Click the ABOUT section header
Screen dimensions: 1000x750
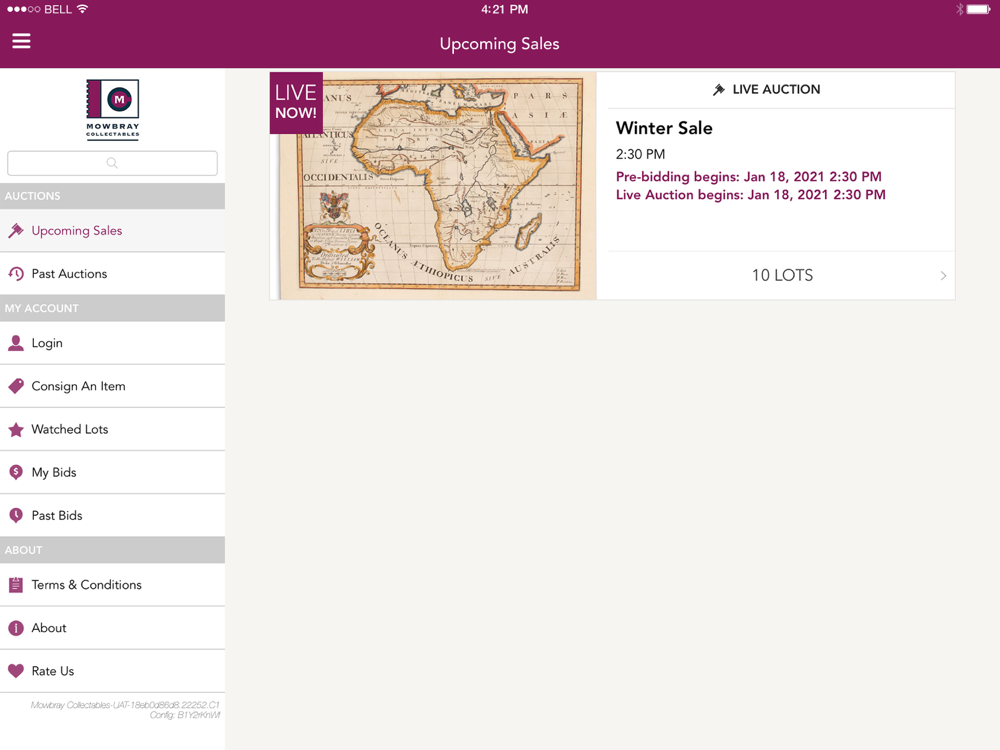[112, 550]
